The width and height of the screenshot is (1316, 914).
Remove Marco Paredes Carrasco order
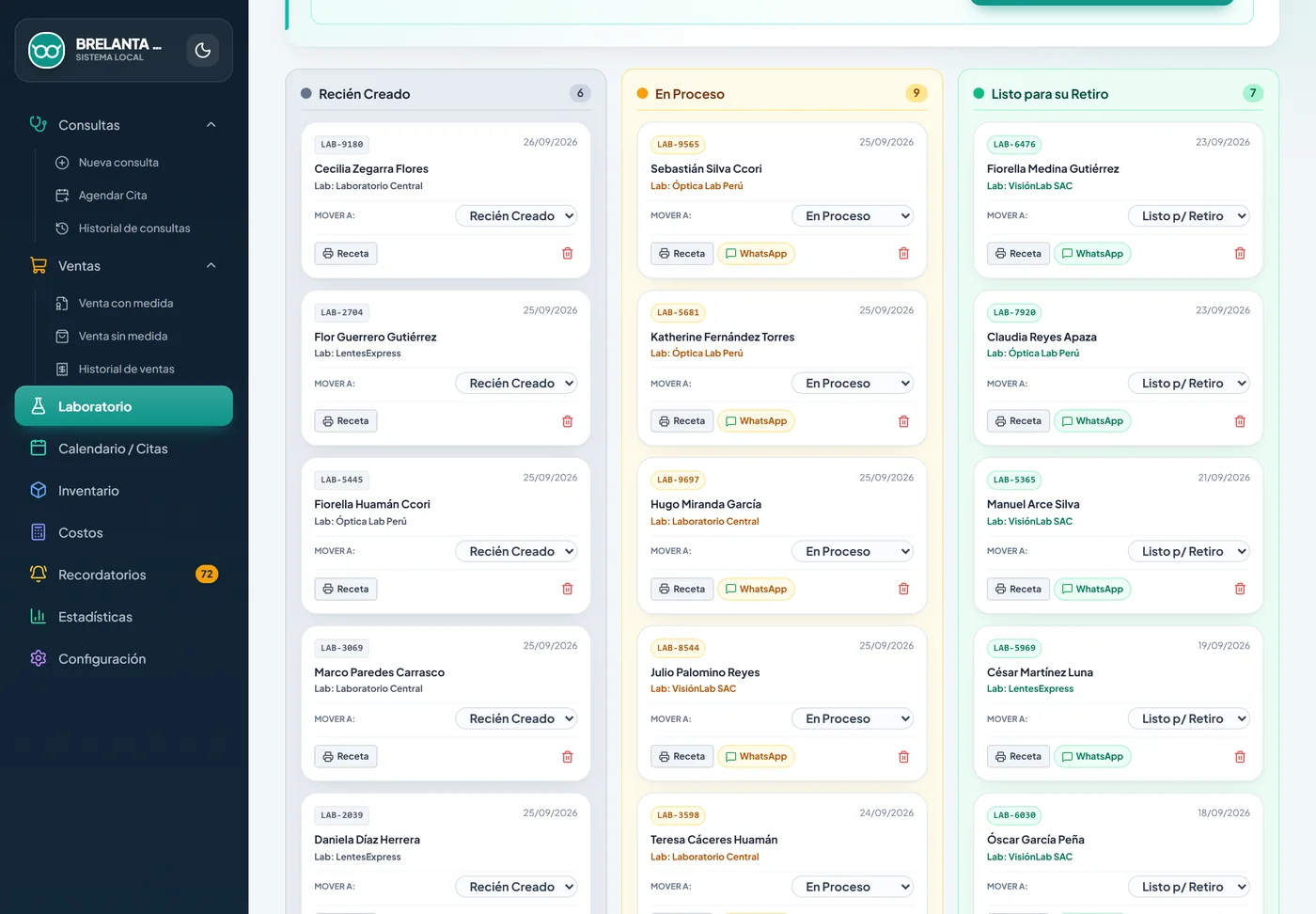point(568,757)
